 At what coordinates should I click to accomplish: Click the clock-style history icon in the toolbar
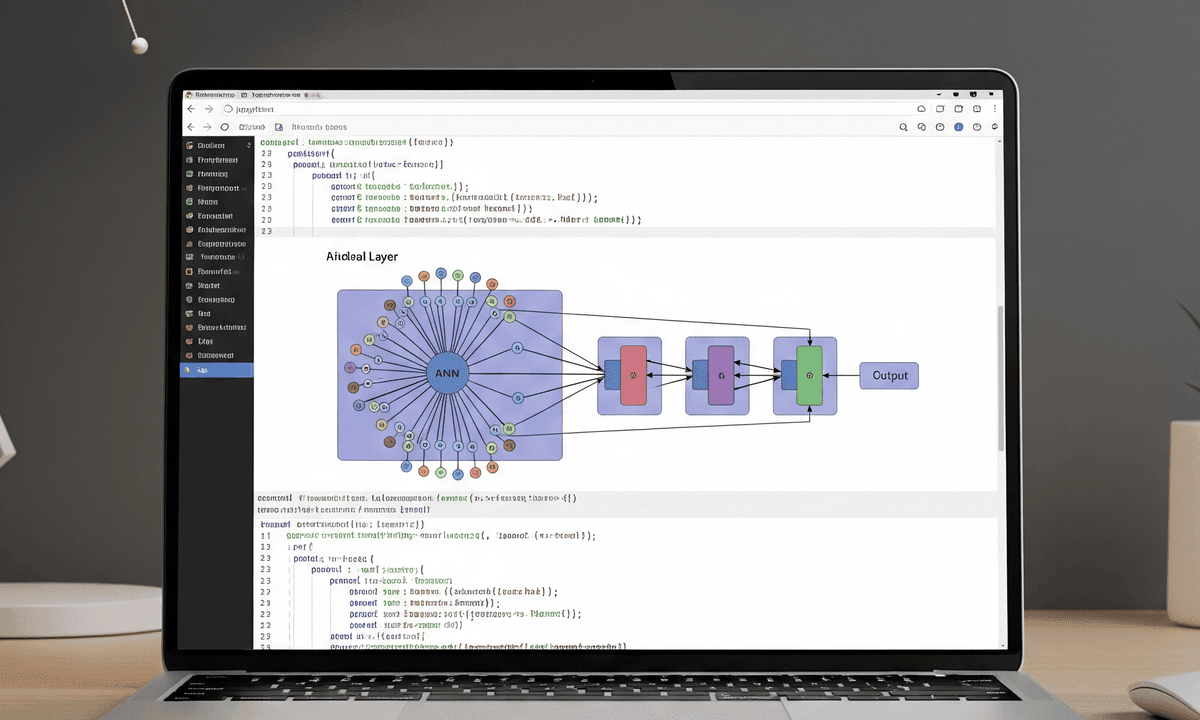[x=940, y=127]
